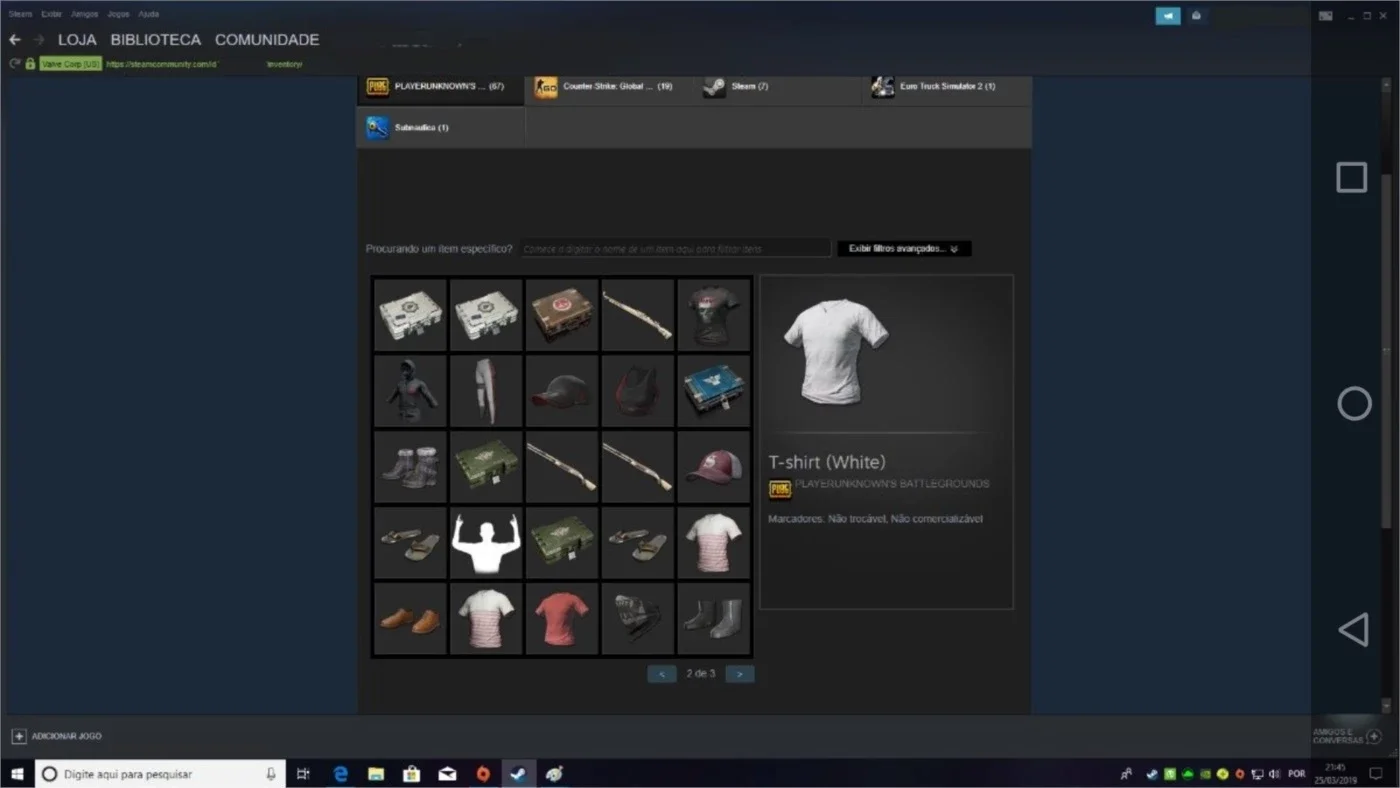Tap the Android home circle button
1400x788 pixels.
[x=1354, y=403]
